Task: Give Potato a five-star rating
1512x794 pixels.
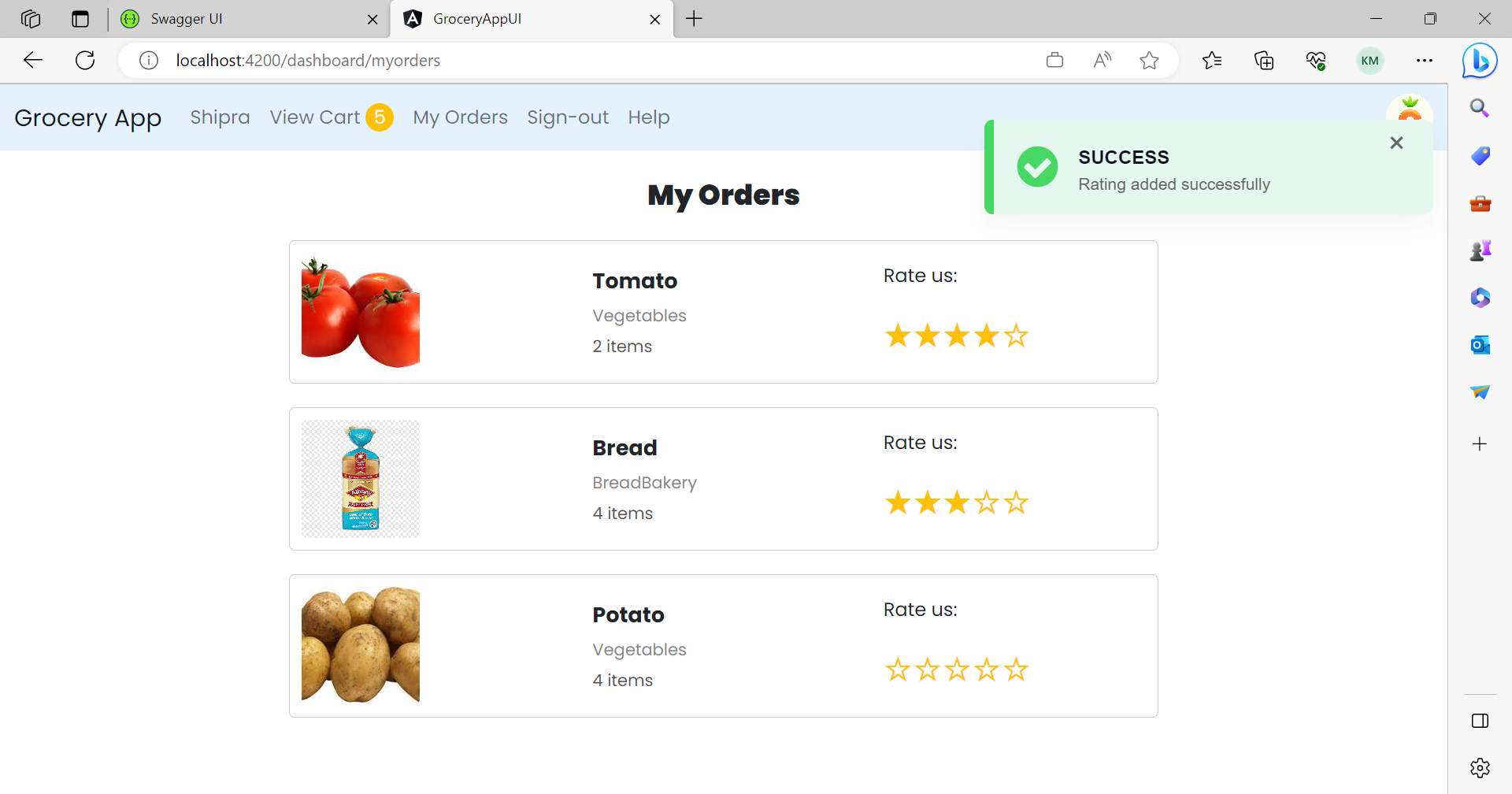Action: click(x=1017, y=669)
